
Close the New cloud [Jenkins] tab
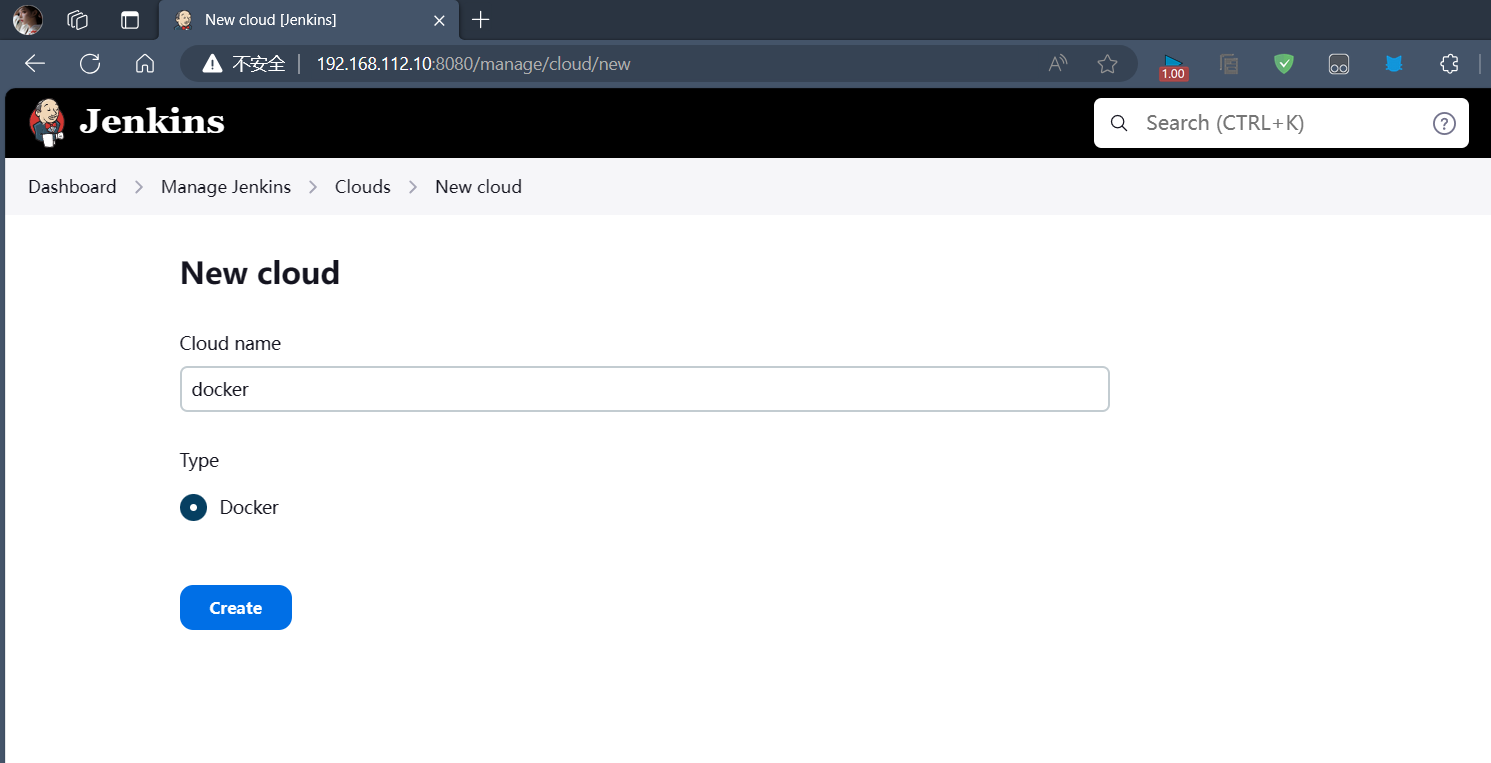[x=439, y=20]
